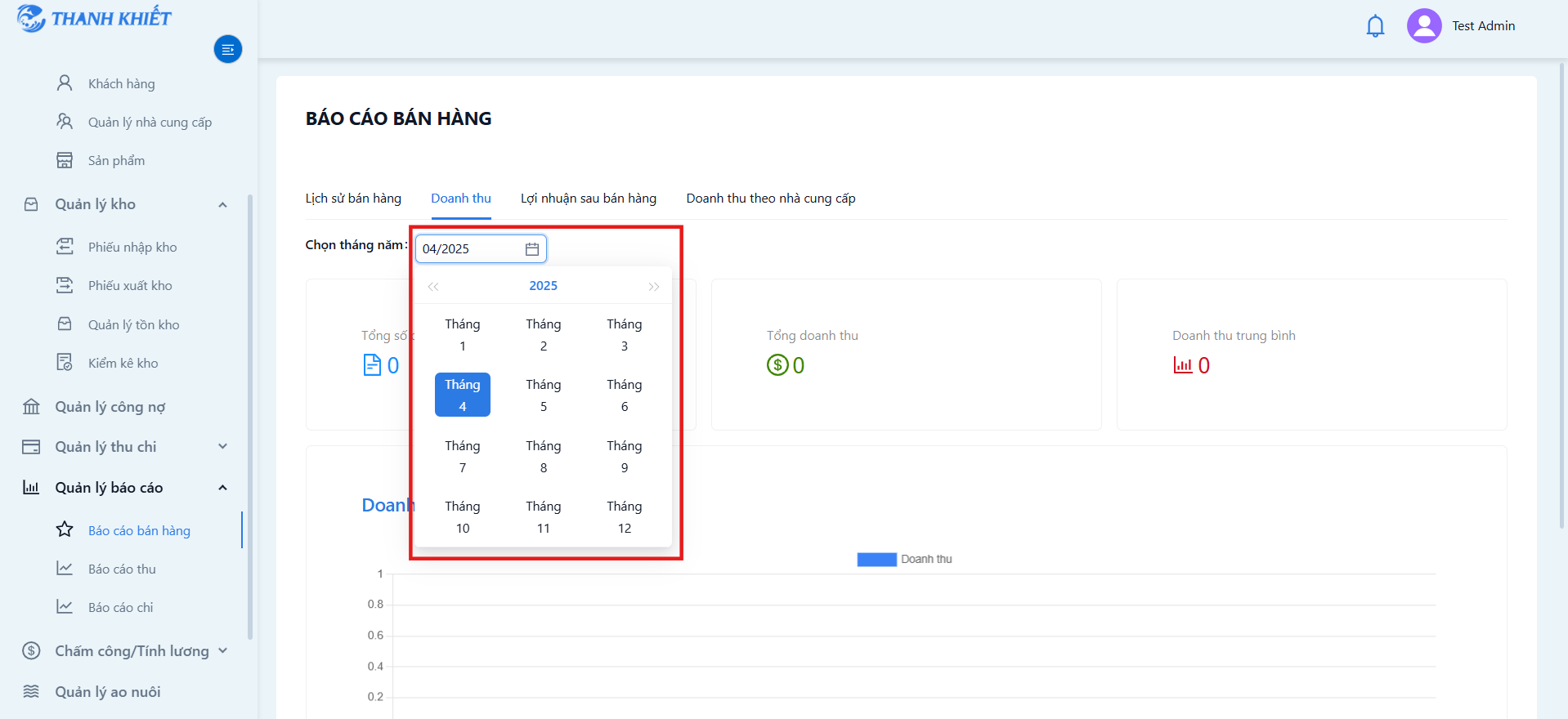The height and width of the screenshot is (719, 1568).
Task: Click the main page vertical scrollbar
Action: 1562,294
